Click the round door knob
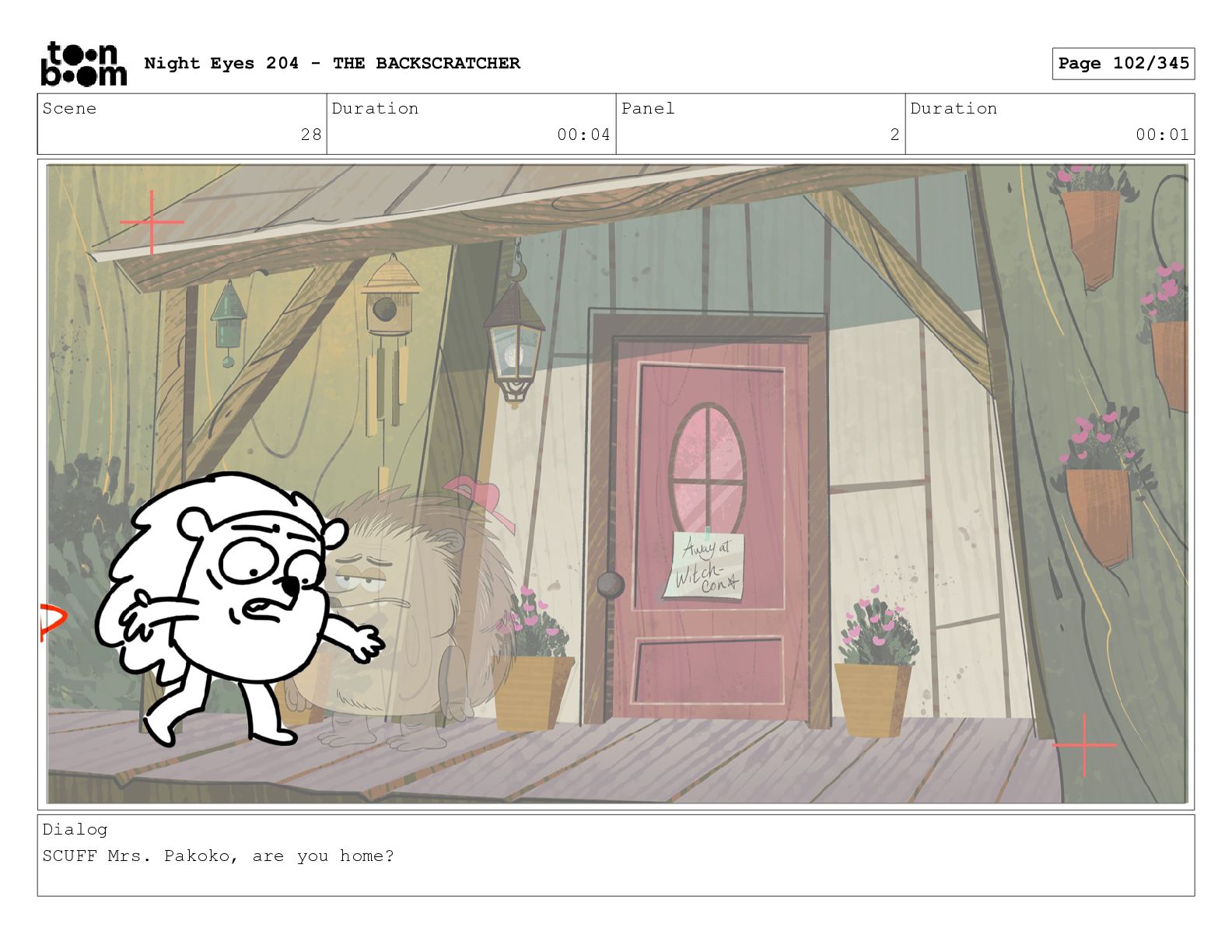 (610, 584)
